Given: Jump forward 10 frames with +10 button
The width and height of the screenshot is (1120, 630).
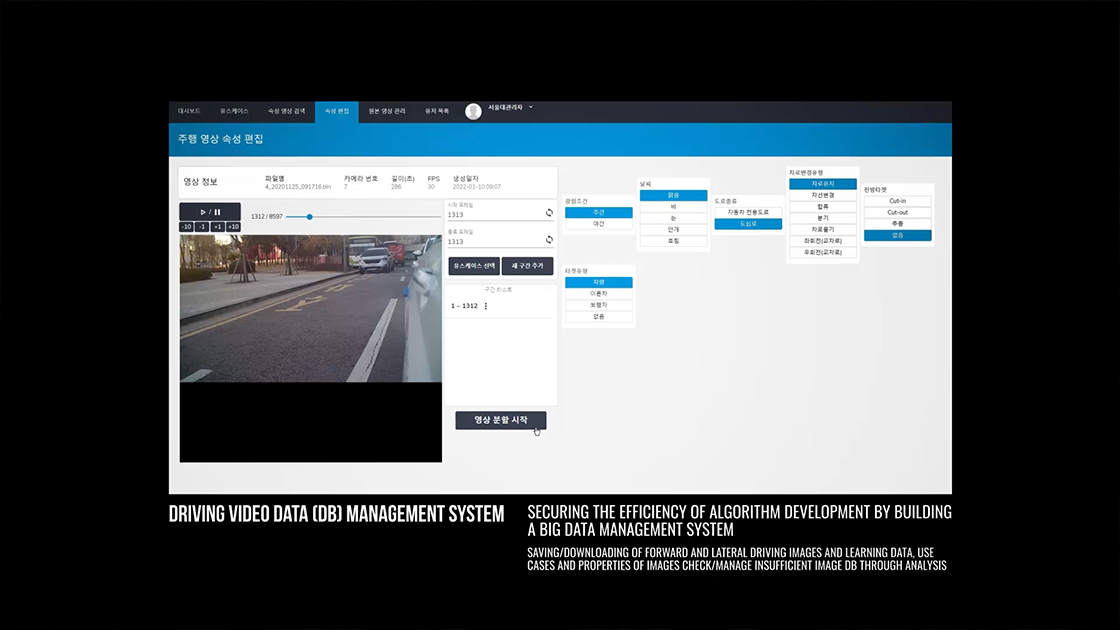Looking at the screenshot, I should [234, 227].
